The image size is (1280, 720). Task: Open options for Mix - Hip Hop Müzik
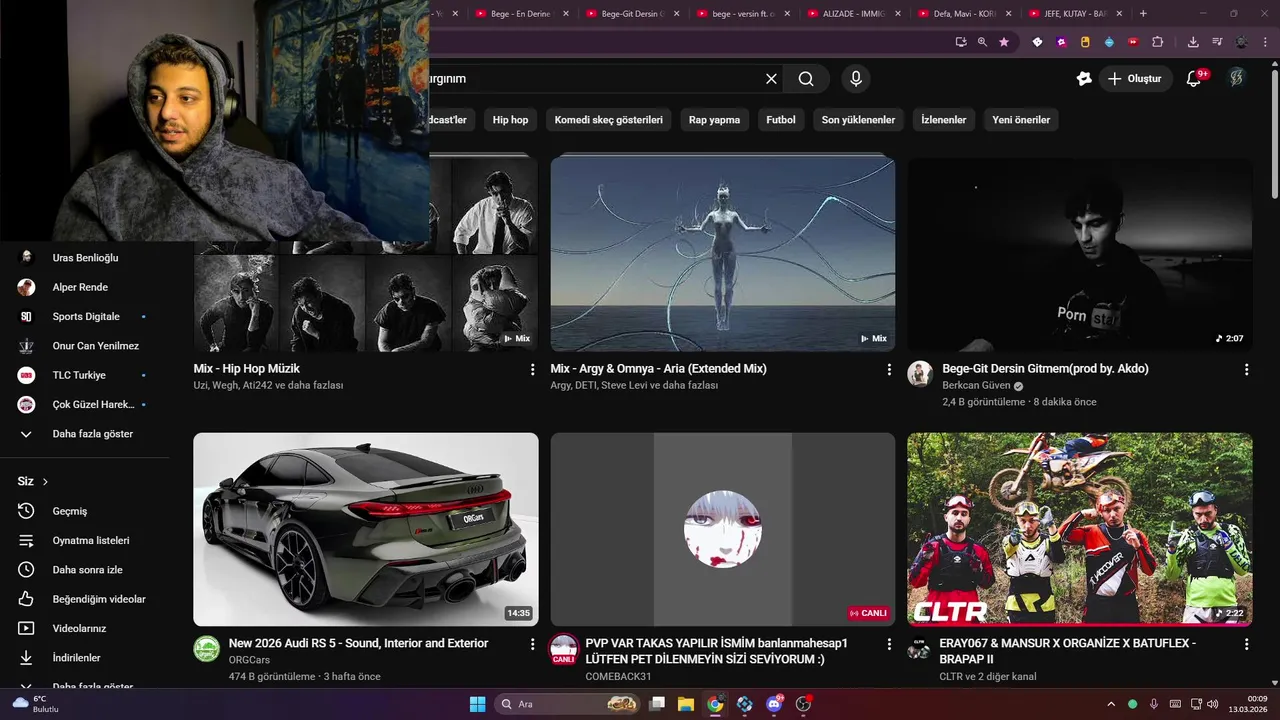[532, 370]
